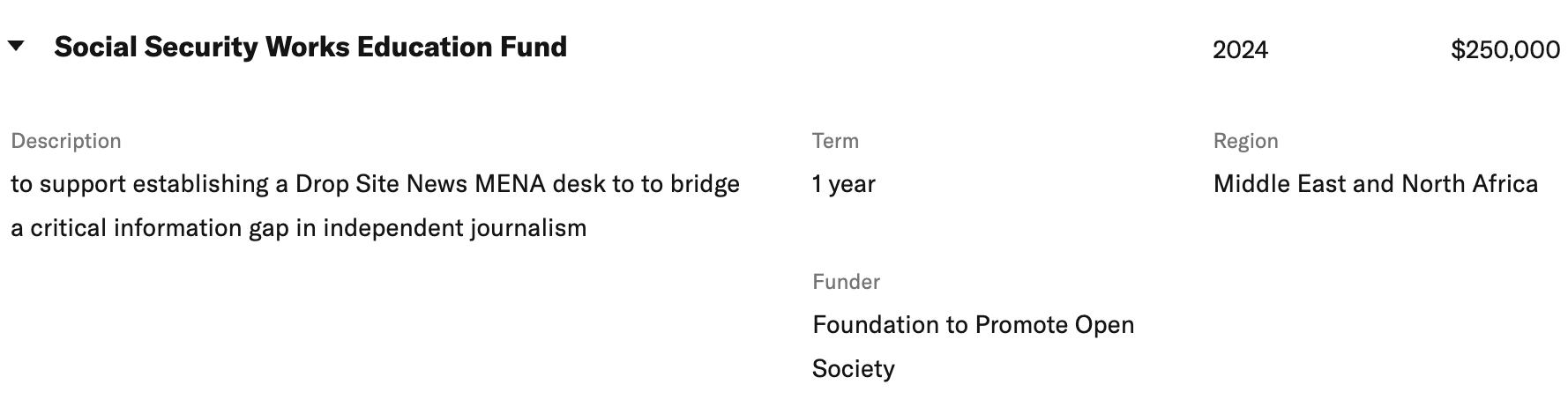Screen dimensions: 1568x414
Task: Click the Term field label
Action: point(835,141)
